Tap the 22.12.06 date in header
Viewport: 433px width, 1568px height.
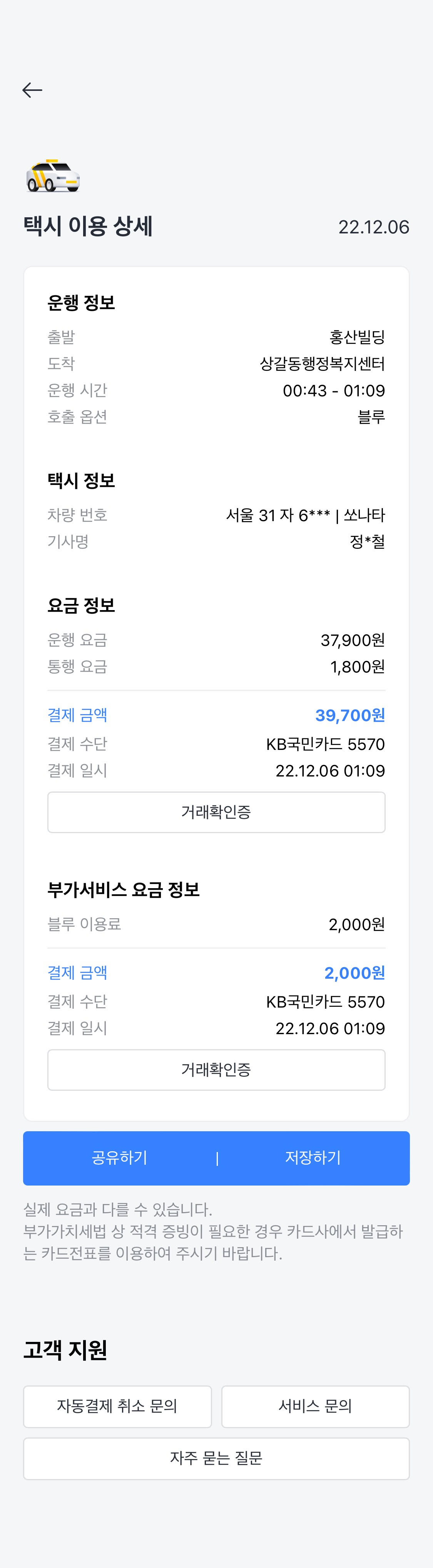click(x=373, y=228)
